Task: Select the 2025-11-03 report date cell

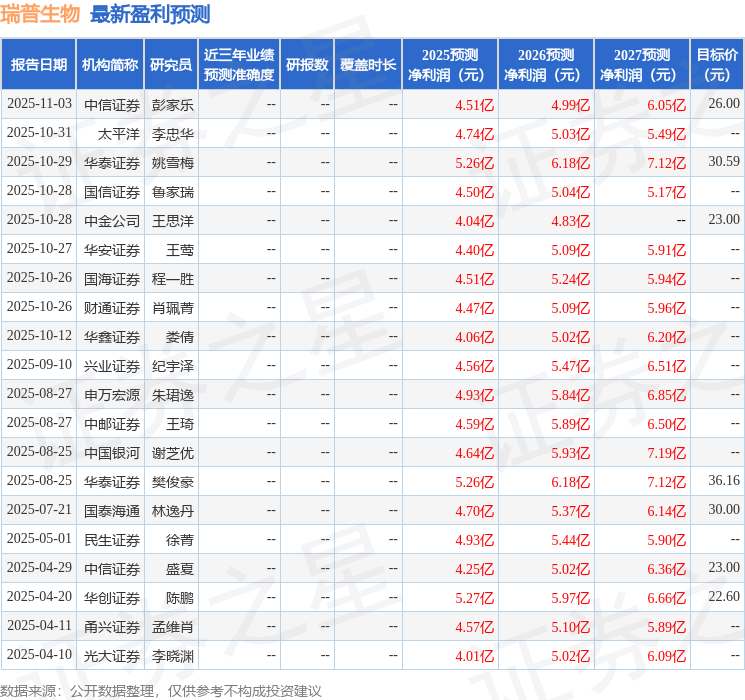Action: 39,104
